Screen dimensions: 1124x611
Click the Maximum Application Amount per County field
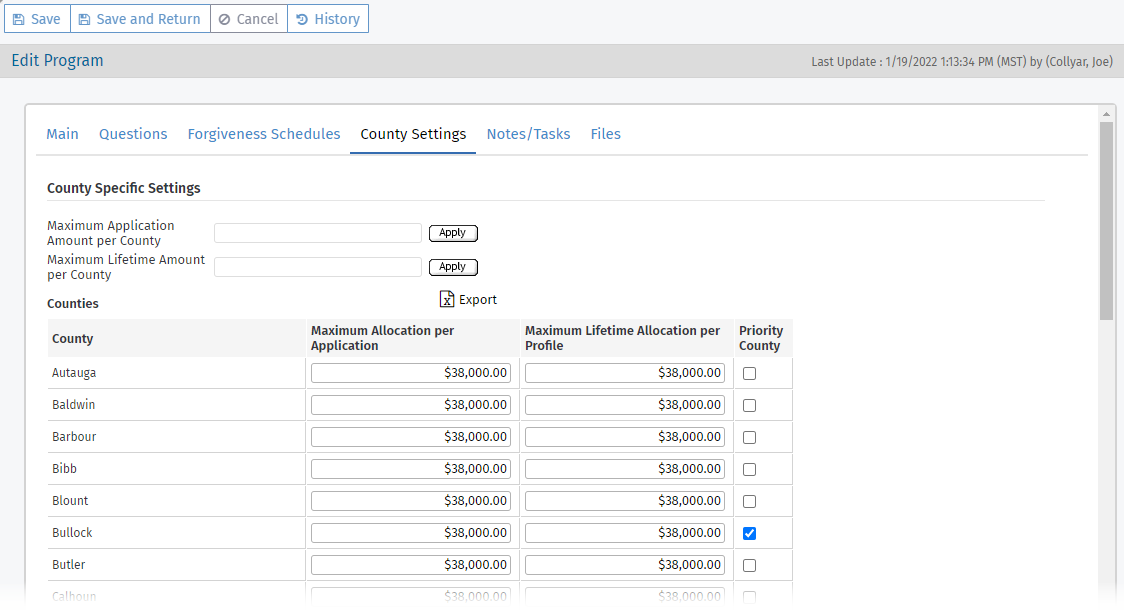pos(318,233)
